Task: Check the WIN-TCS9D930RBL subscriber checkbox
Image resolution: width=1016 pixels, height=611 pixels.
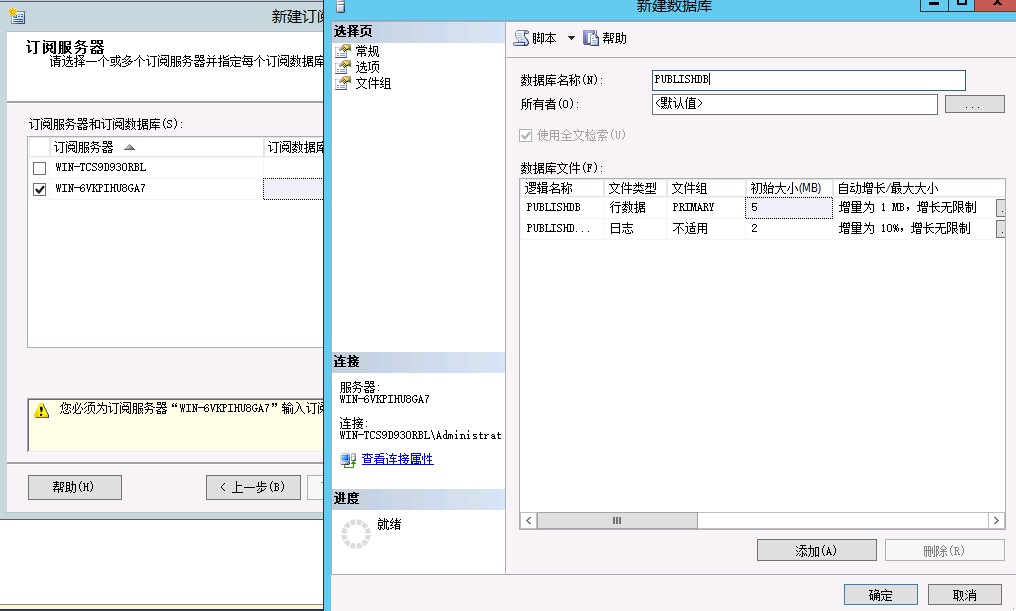Action: click(x=39, y=168)
